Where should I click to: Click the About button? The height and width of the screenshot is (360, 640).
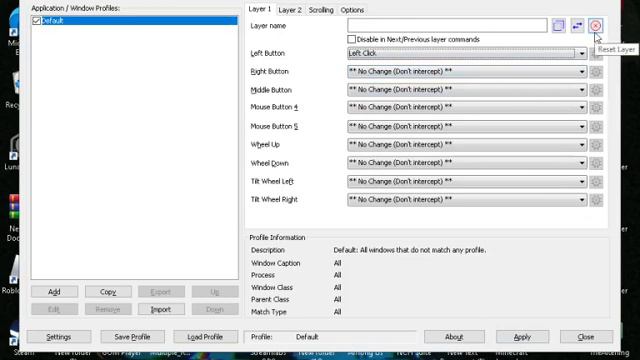(454, 337)
